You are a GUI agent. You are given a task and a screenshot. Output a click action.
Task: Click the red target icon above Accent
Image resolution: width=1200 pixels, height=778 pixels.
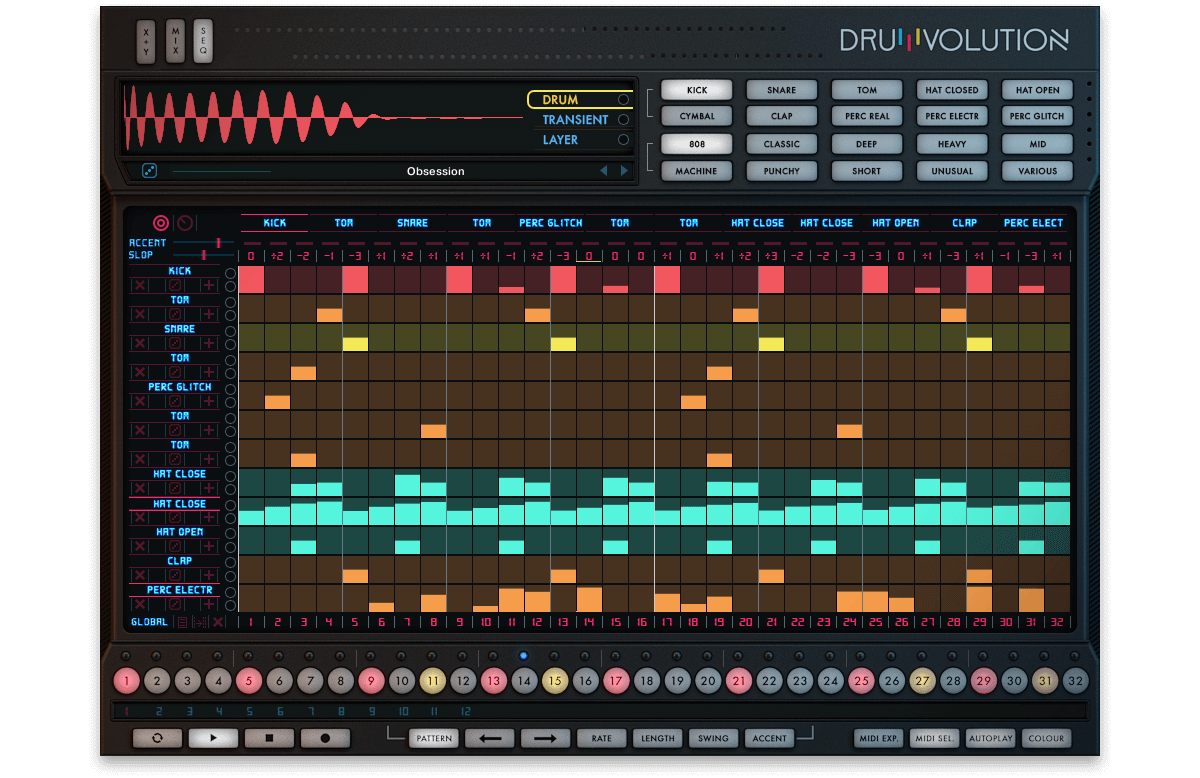click(x=161, y=223)
